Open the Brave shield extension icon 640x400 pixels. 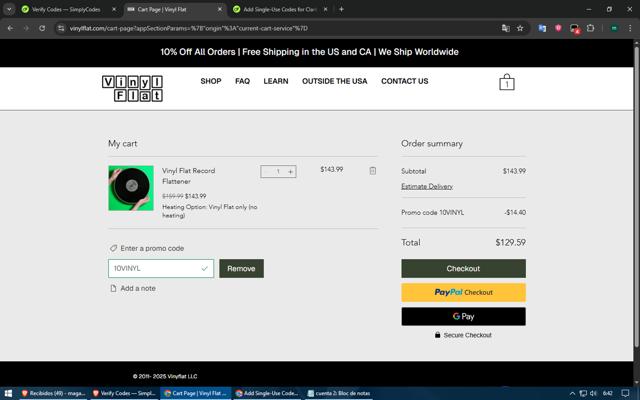(x=558, y=28)
